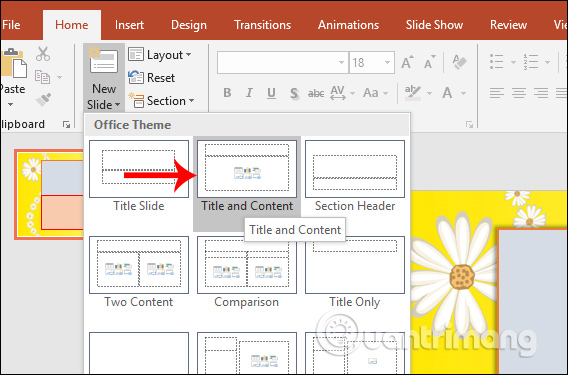
Task: Switch to the Slide Show tab
Action: (x=434, y=25)
